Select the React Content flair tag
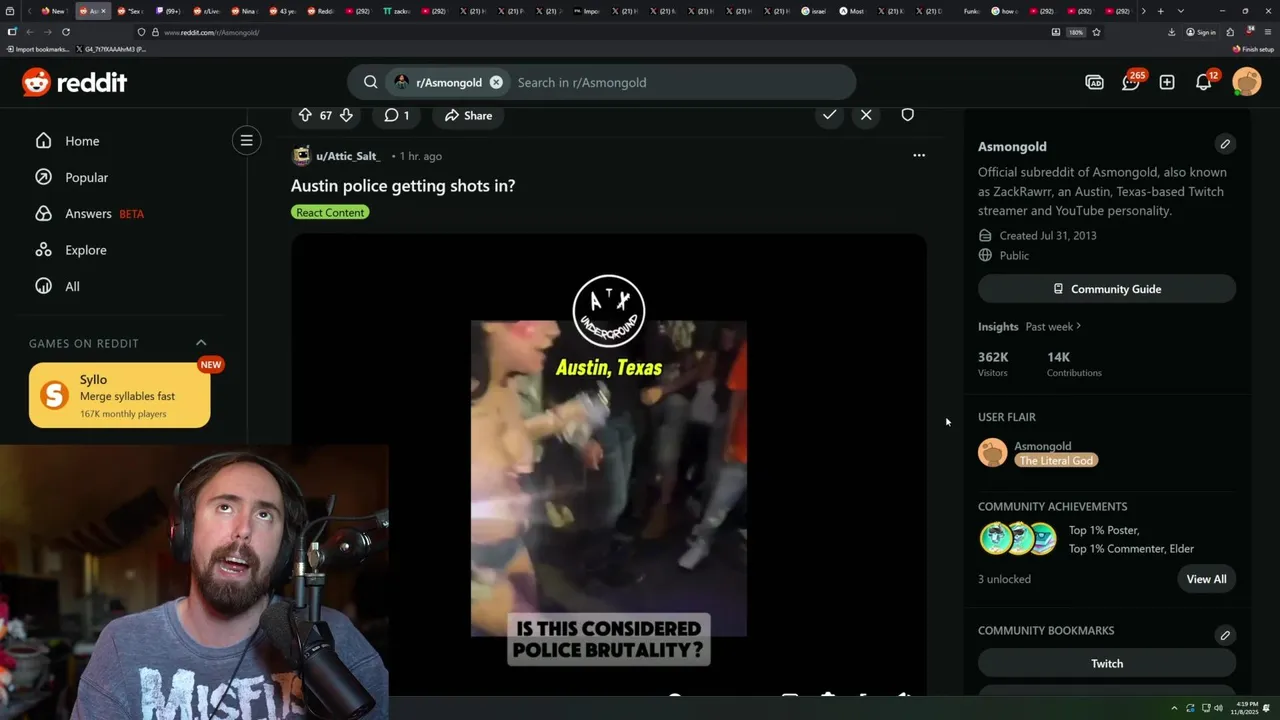 [x=330, y=212]
